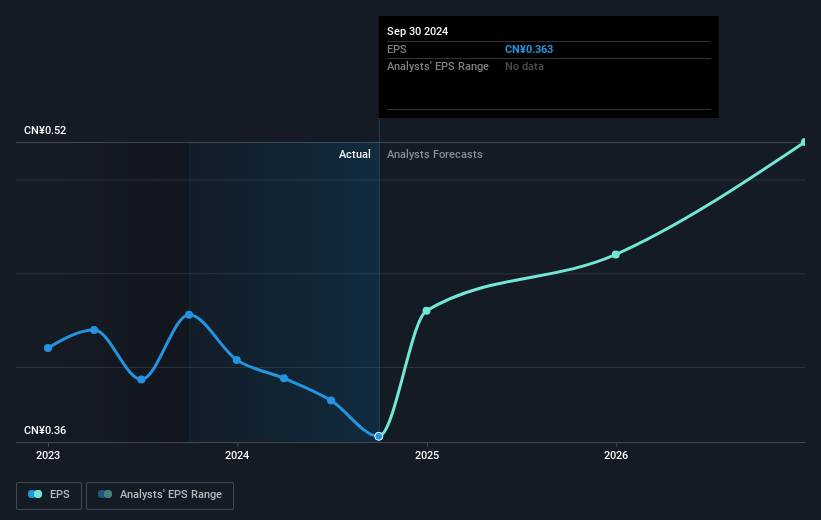Click the 2026 x-axis label
The height and width of the screenshot is (520, 821).
coord(616,455)
